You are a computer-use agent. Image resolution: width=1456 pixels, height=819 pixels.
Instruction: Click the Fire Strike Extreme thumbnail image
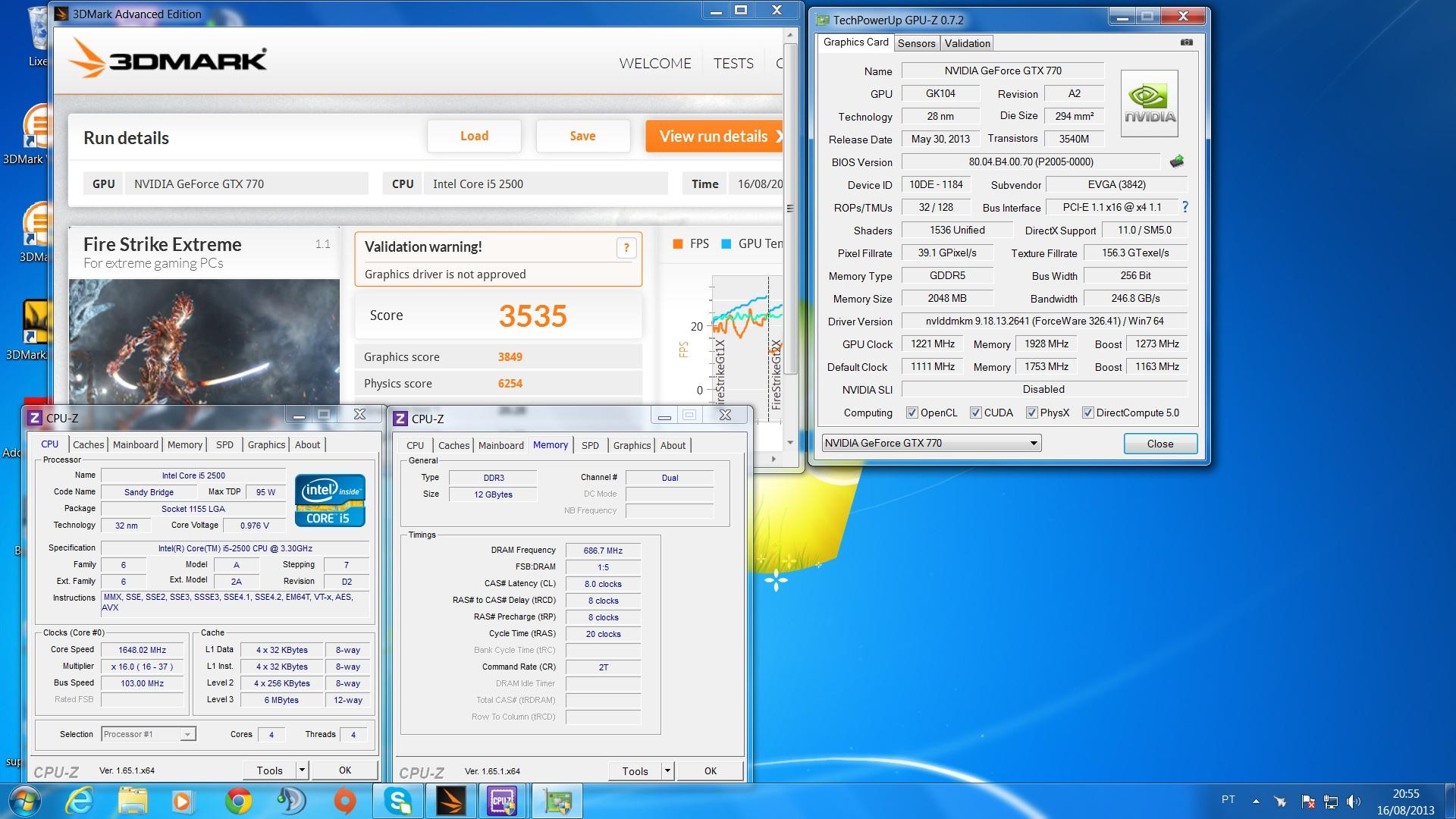pyautogui.click(x=204, y=341)
